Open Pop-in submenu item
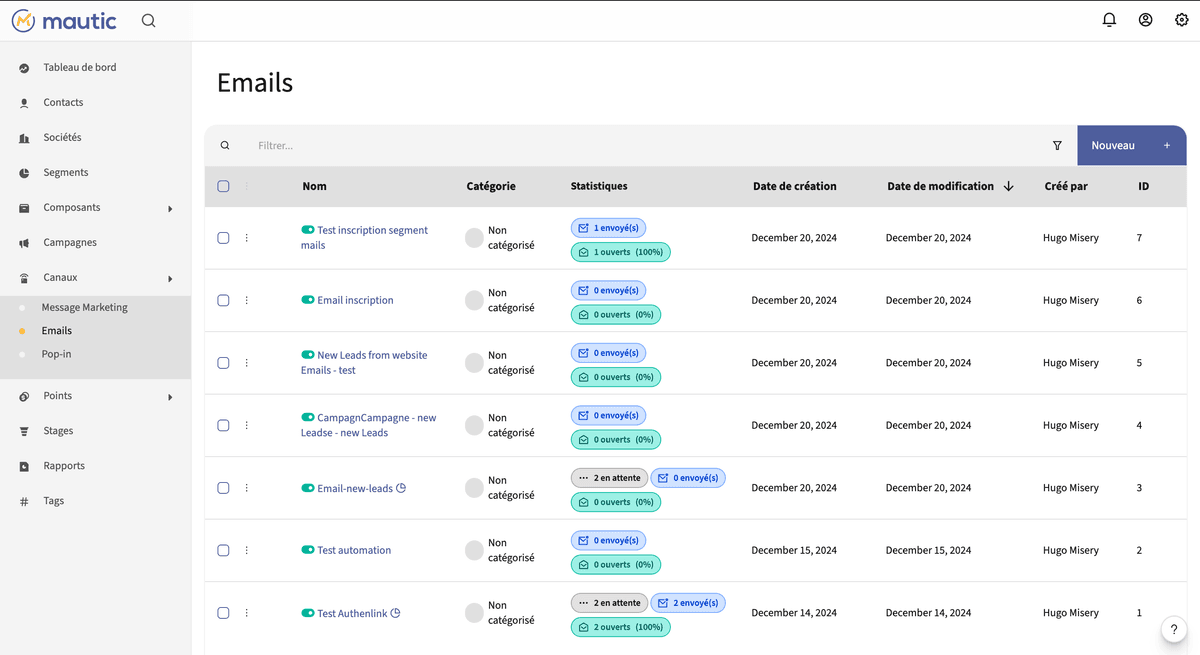Screen dimensions: 1200x655 (x=57, y=354)
